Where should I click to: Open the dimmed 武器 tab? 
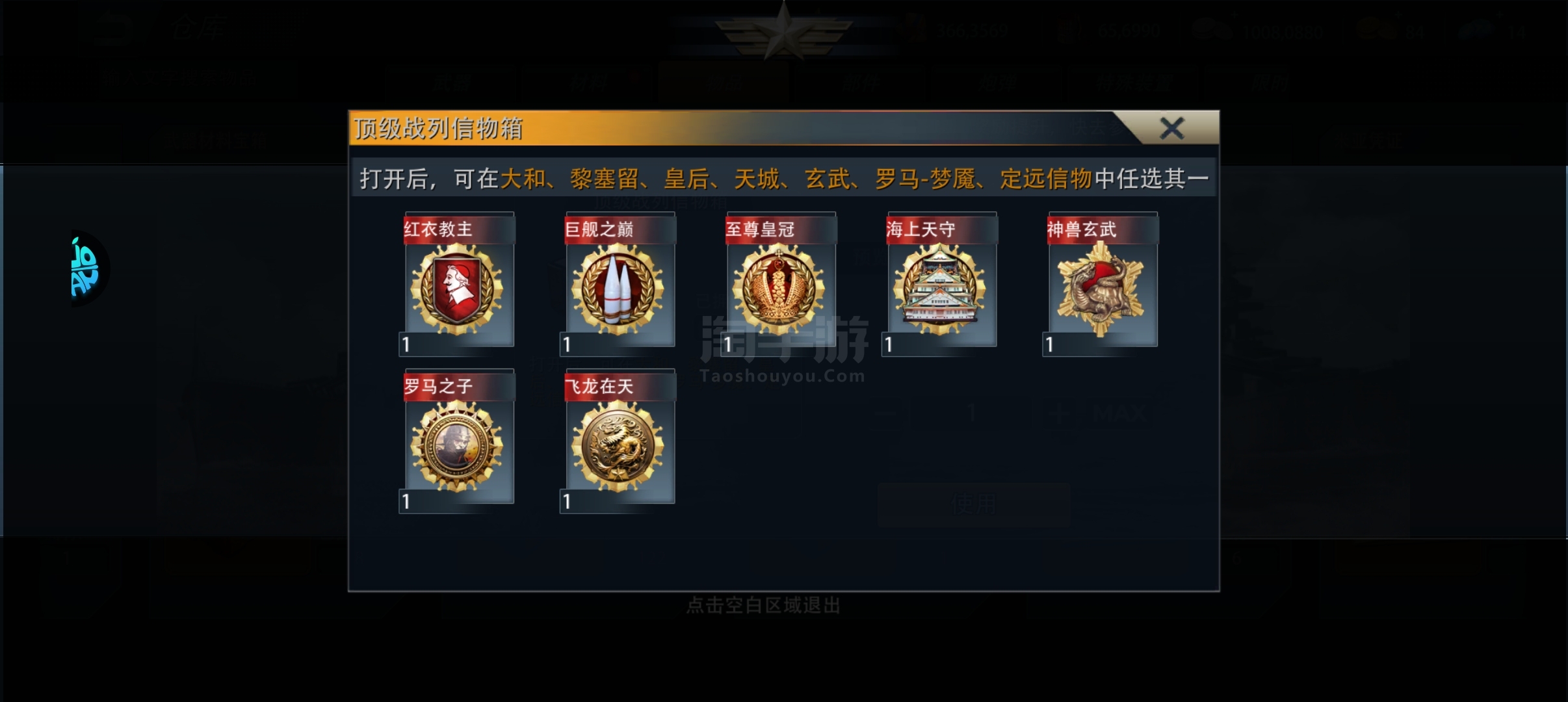453,83
